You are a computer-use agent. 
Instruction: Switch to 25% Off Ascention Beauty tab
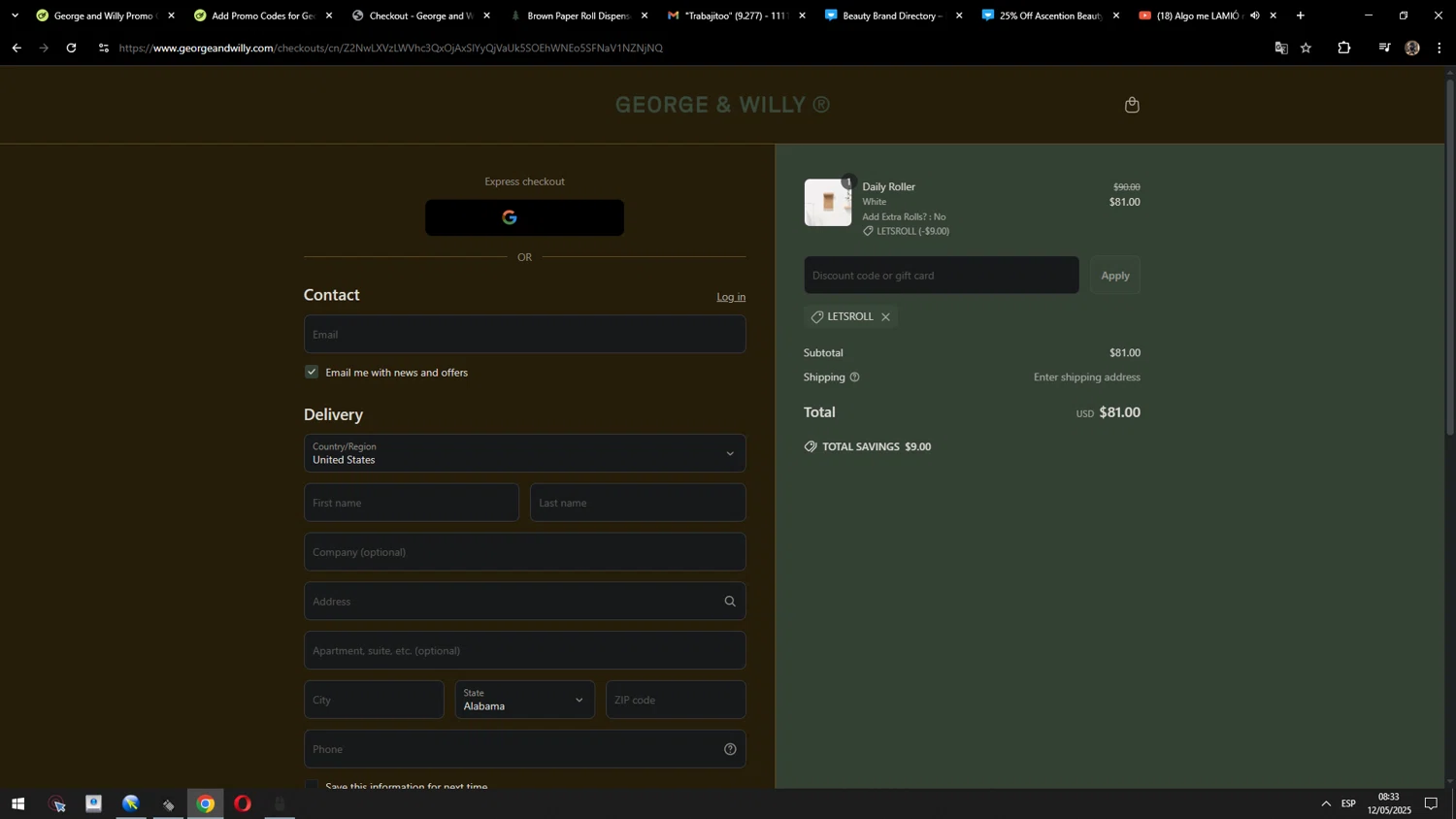[1049, 16]
